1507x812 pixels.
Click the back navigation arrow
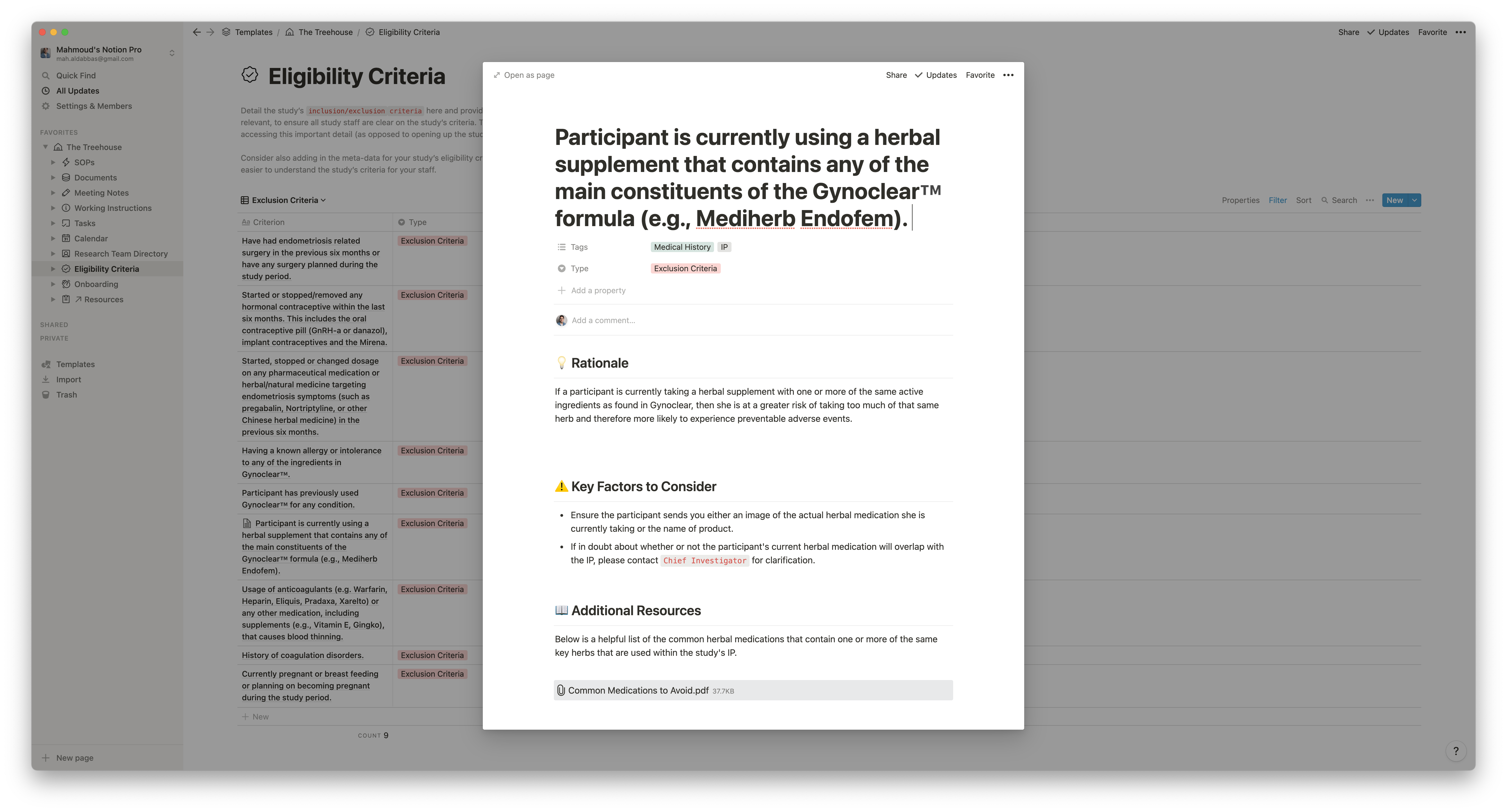197,32
